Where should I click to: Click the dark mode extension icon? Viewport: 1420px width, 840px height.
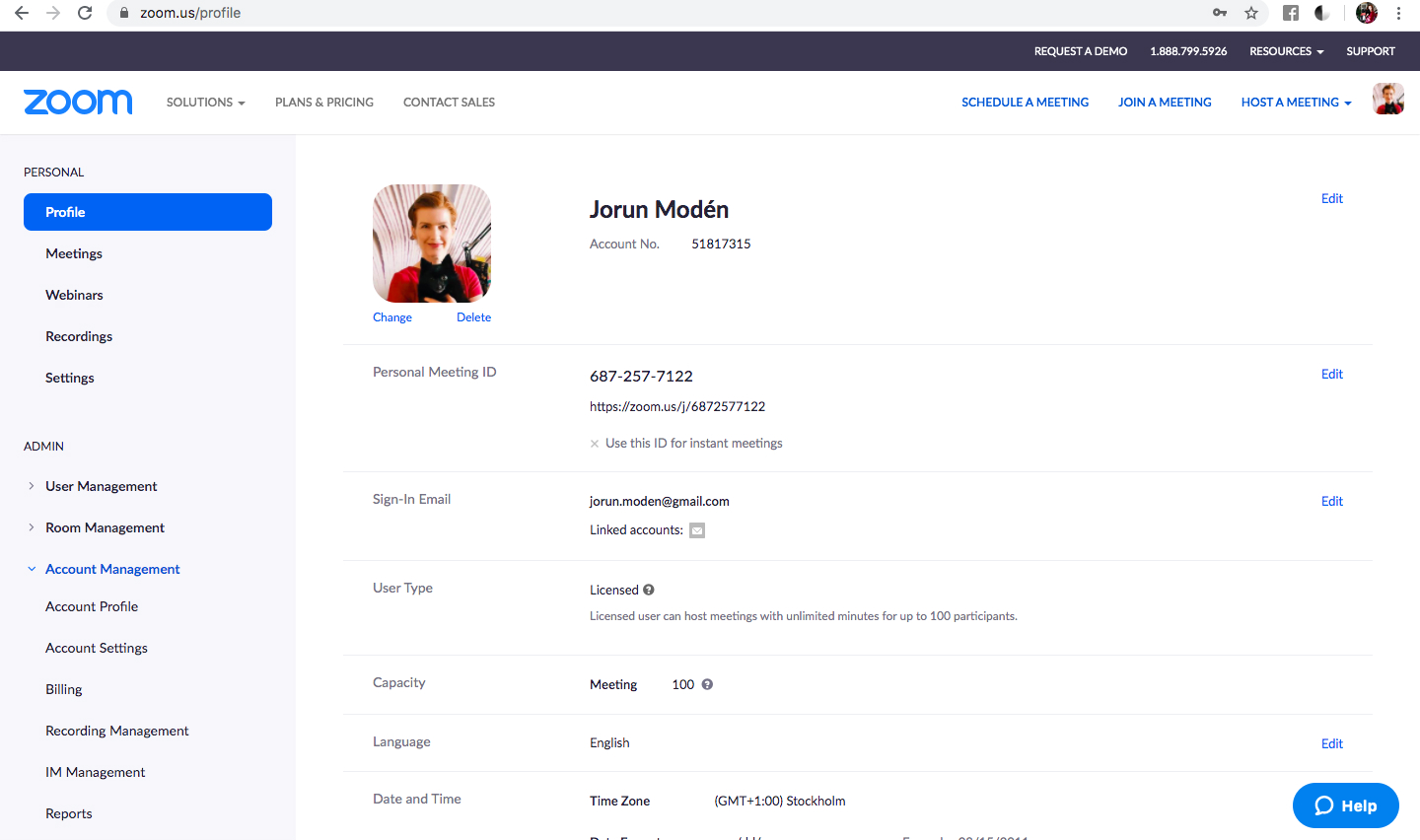1322,13
